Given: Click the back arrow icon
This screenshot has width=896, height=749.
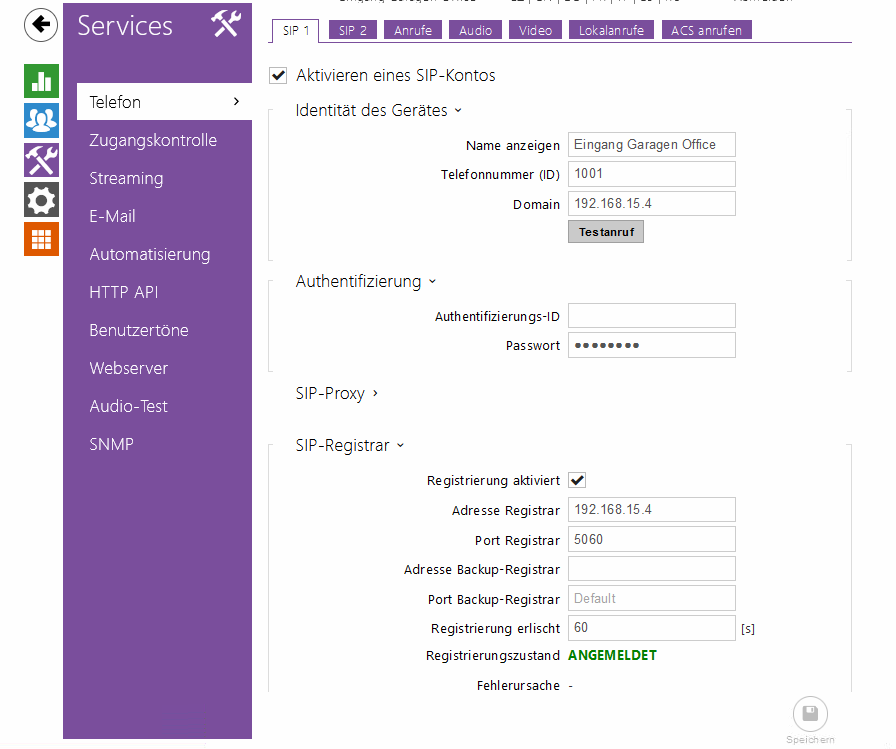Looking at the screenshot, I should pyautogui.click(x=41, y=25).
